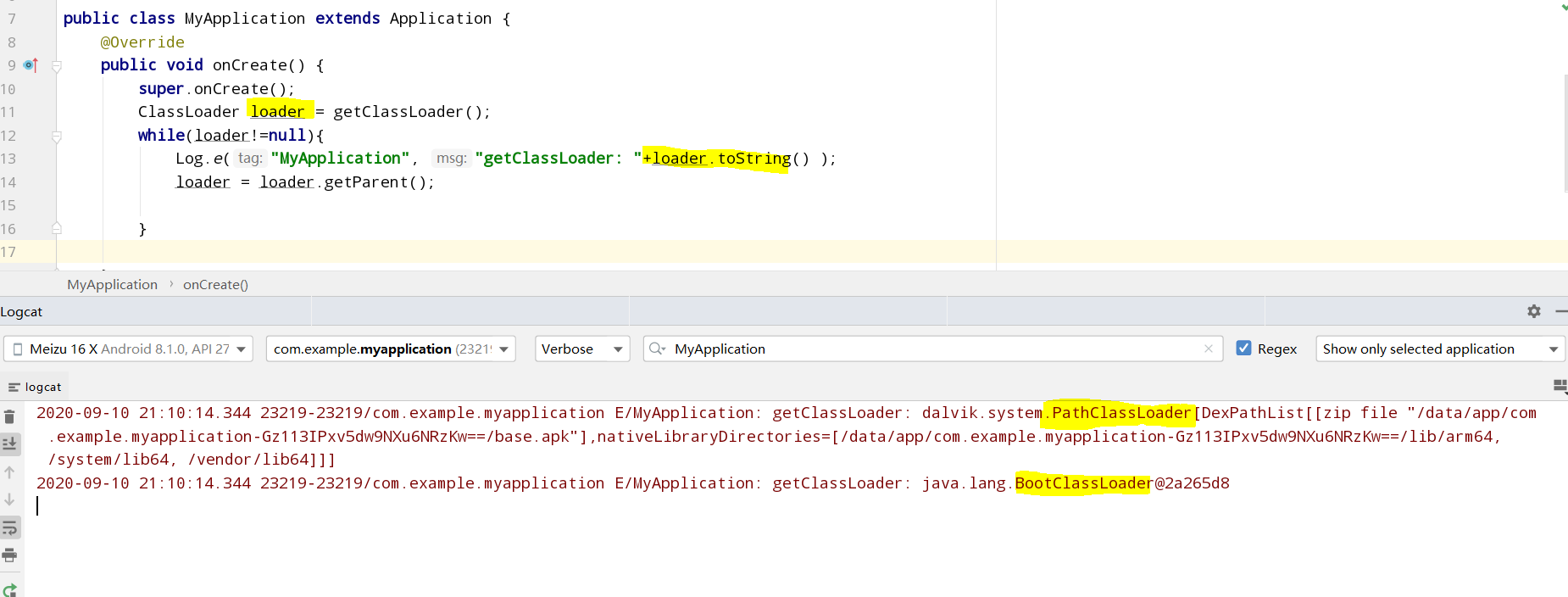Click onCreate() breadcrumb
This screenshot has height=597, width=1568.
215,284
